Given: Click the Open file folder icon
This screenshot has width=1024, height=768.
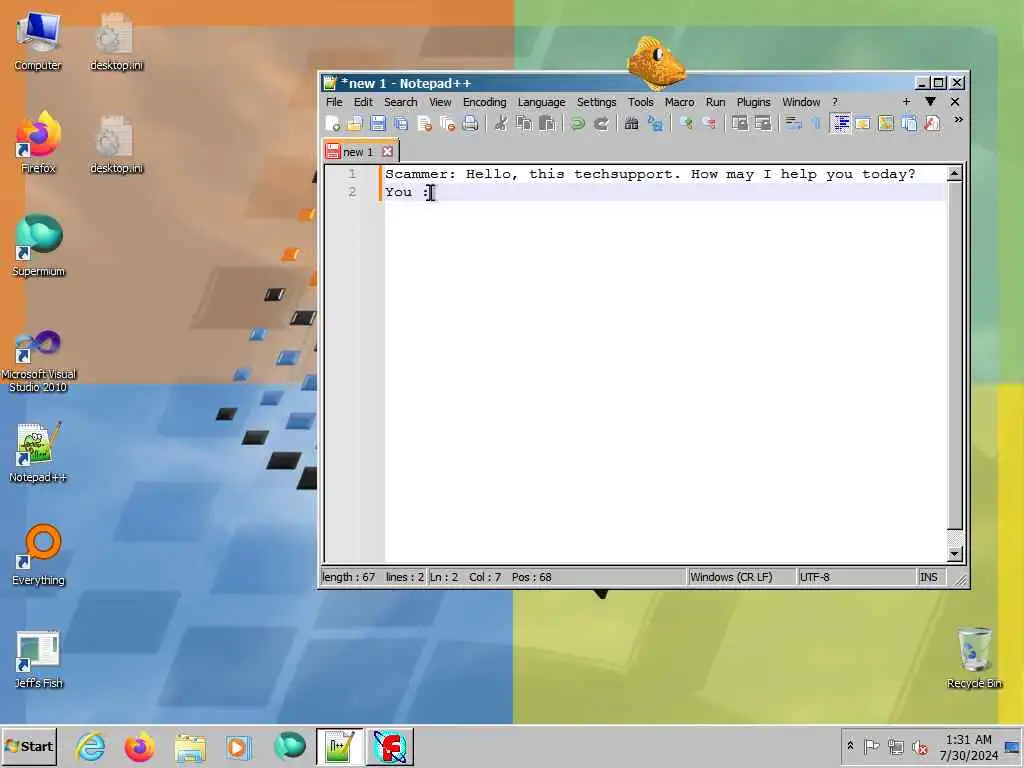Looking at the screenshot, I should point(355,123).
